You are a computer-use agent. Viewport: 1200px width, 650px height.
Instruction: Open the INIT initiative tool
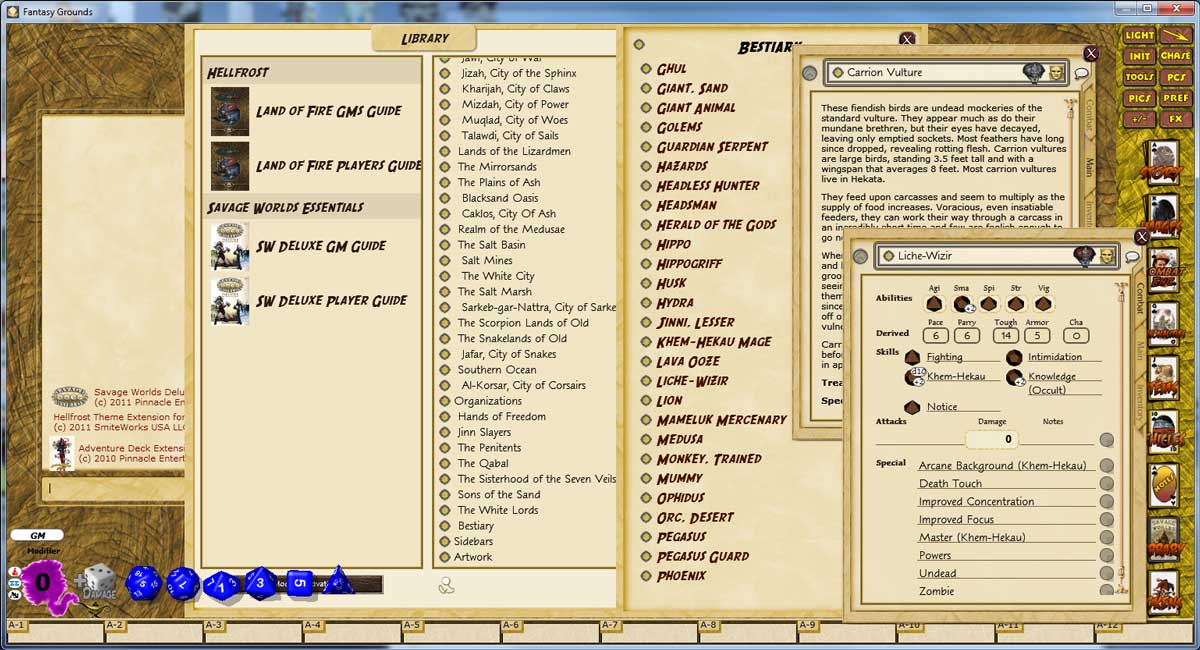tap(1139, 56)
